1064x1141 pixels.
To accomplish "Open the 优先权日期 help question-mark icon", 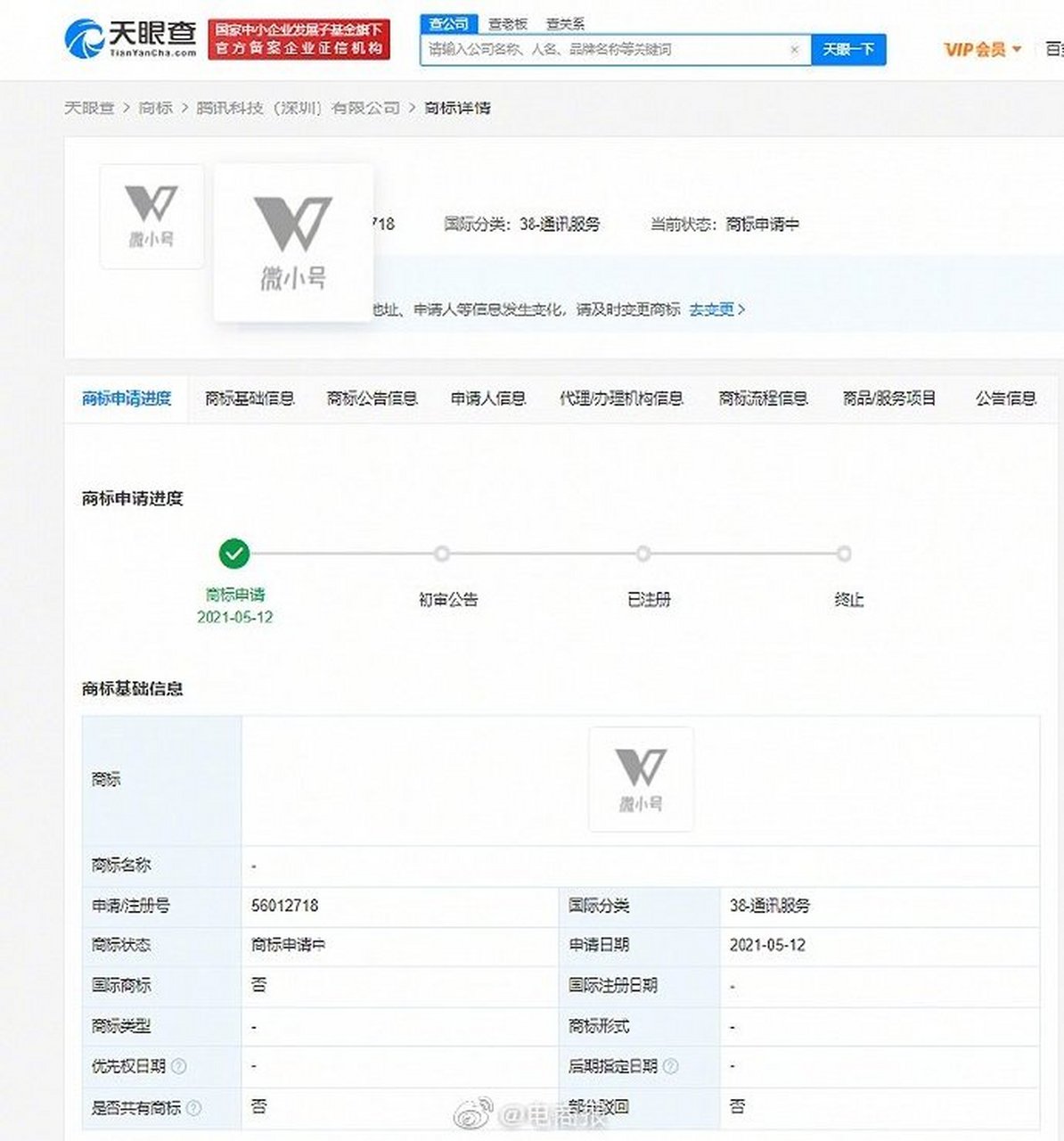I will click(178, 1067).
